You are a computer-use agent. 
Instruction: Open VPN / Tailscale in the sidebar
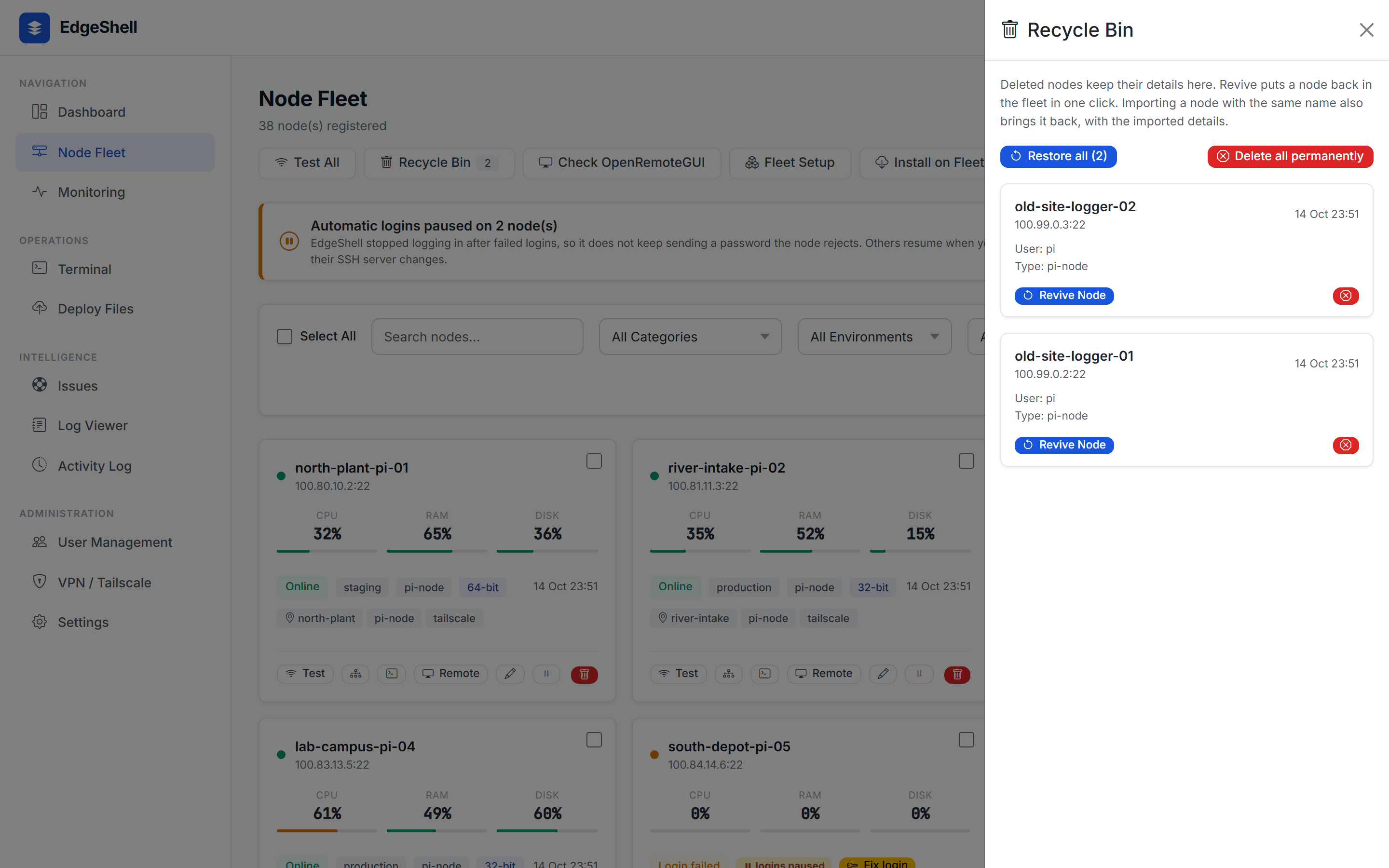(x=115, y=582)
